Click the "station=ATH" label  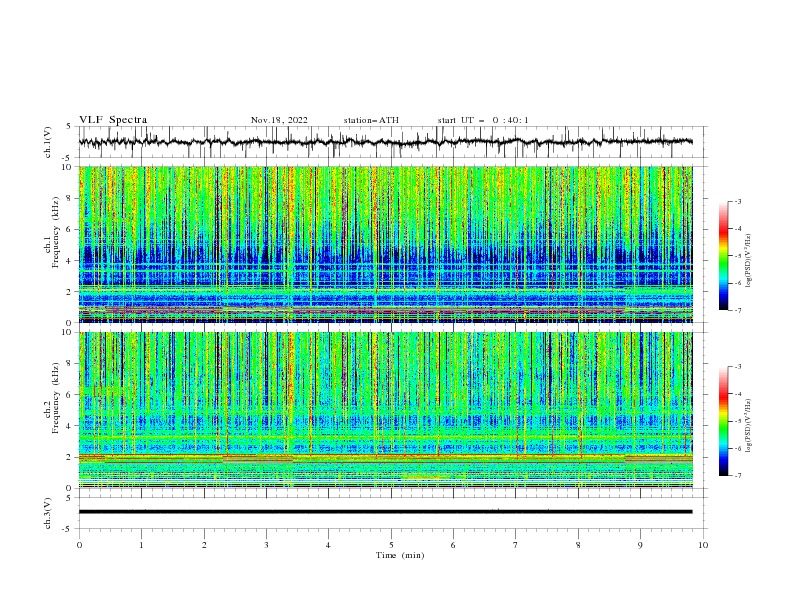coord(371,120)
